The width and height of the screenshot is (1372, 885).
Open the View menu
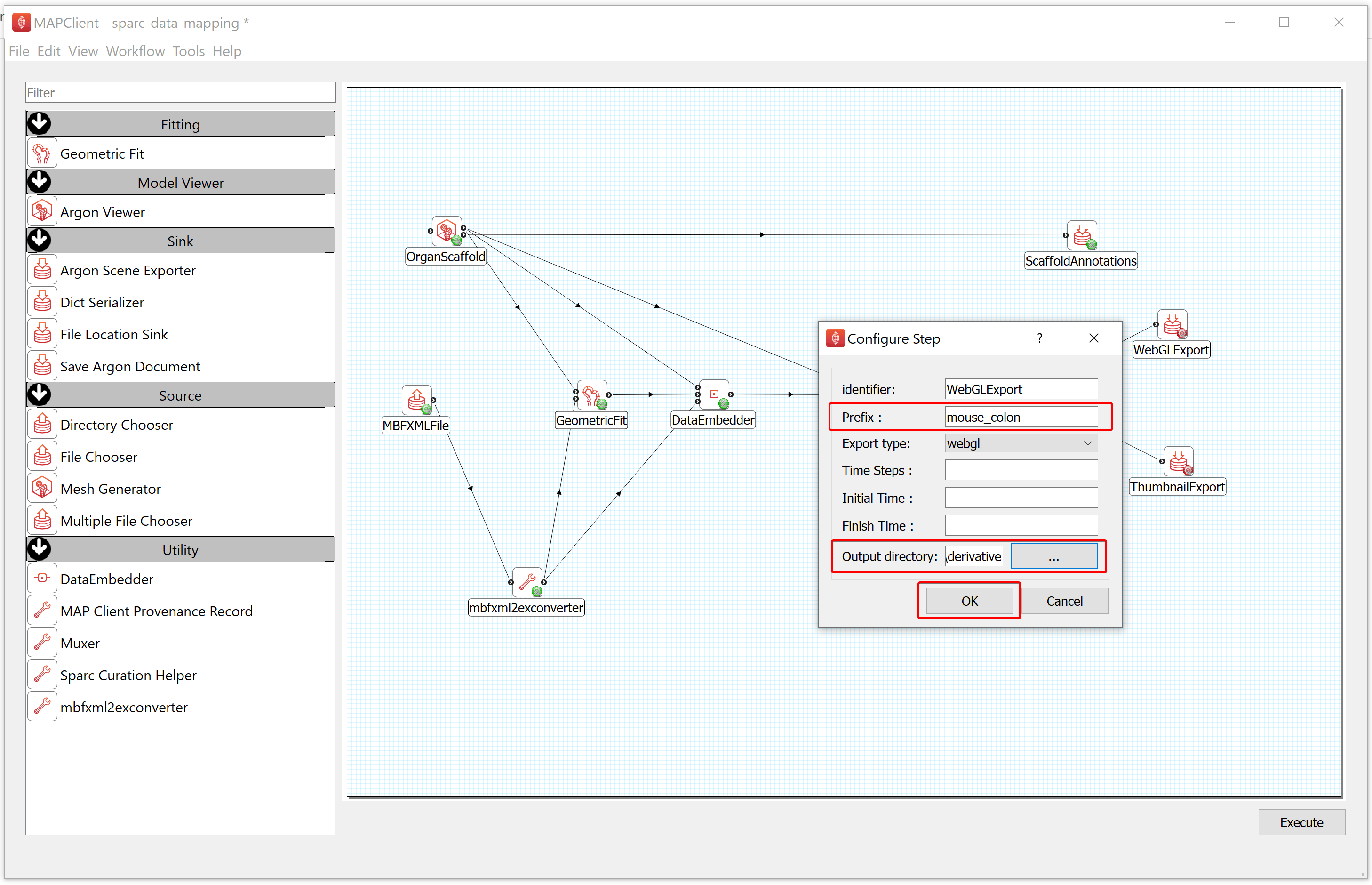pos(83,51)
